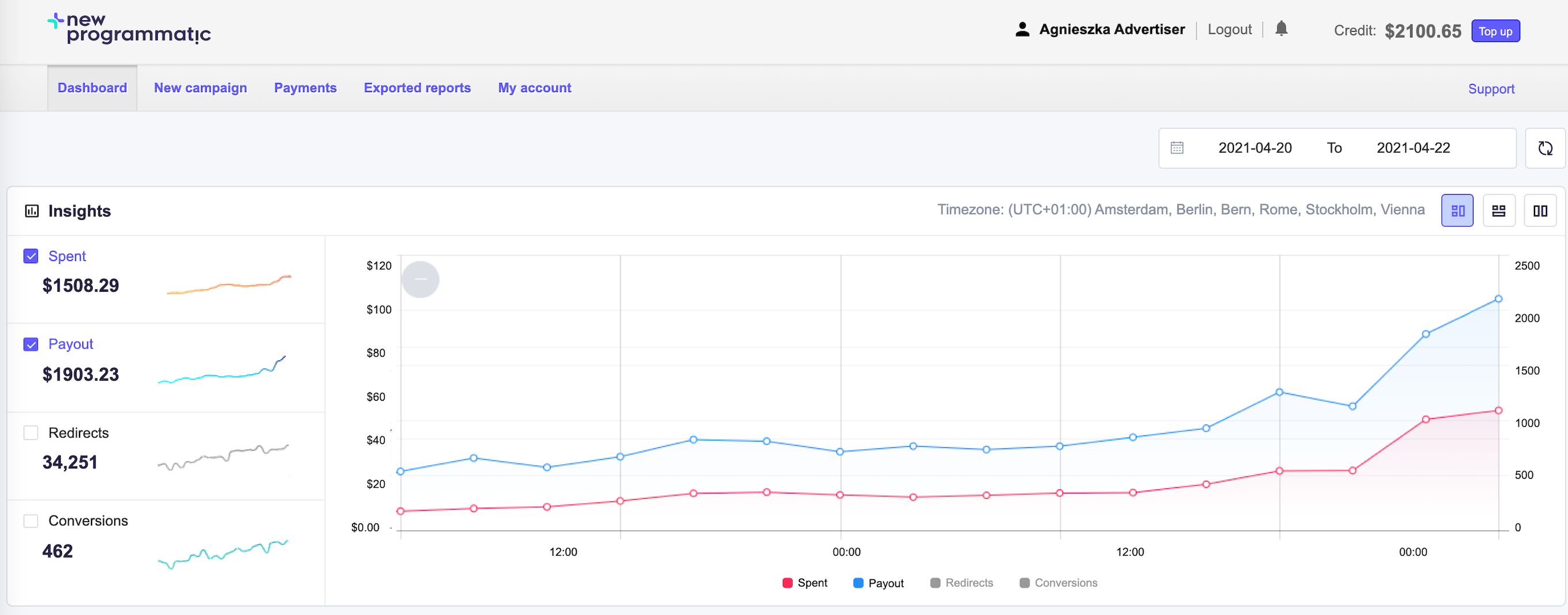Click the Insights heading

click(79, 211)
